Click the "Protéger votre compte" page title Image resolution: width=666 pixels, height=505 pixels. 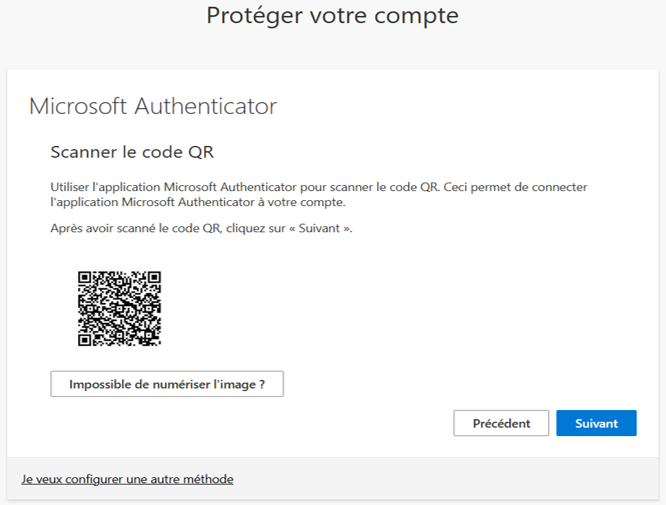click(x=333, y=16)
